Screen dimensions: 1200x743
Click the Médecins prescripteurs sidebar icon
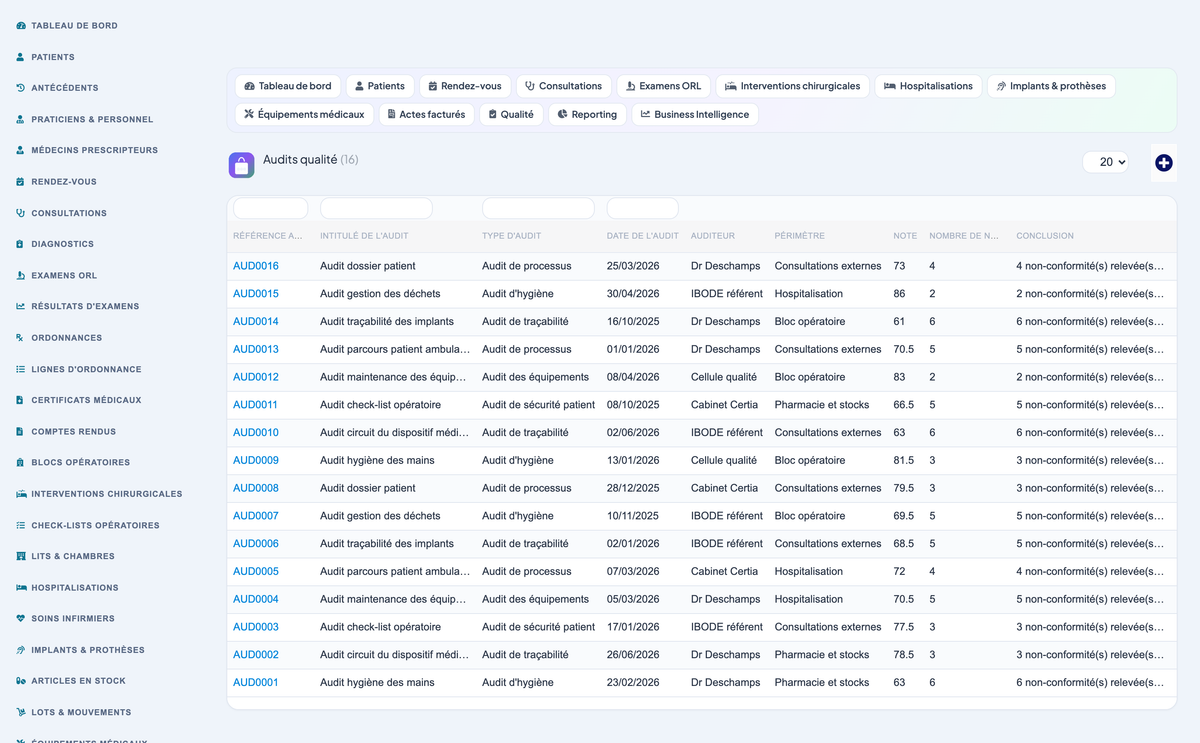pos(21,150)
